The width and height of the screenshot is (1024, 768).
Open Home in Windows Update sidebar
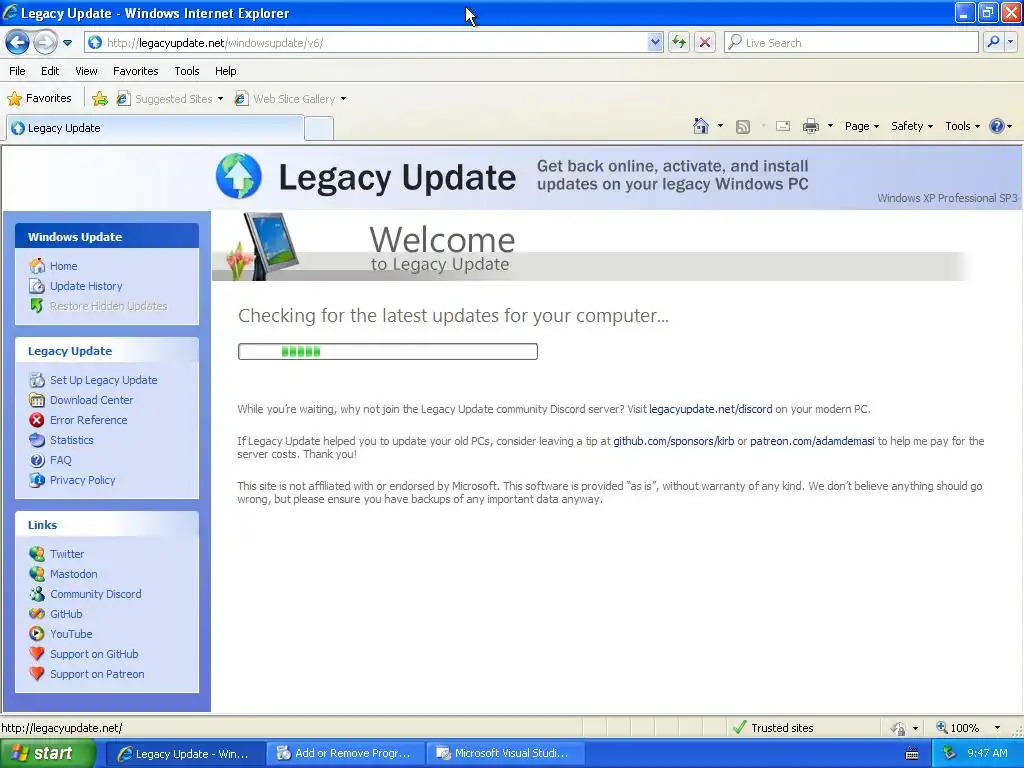point(63,266)
